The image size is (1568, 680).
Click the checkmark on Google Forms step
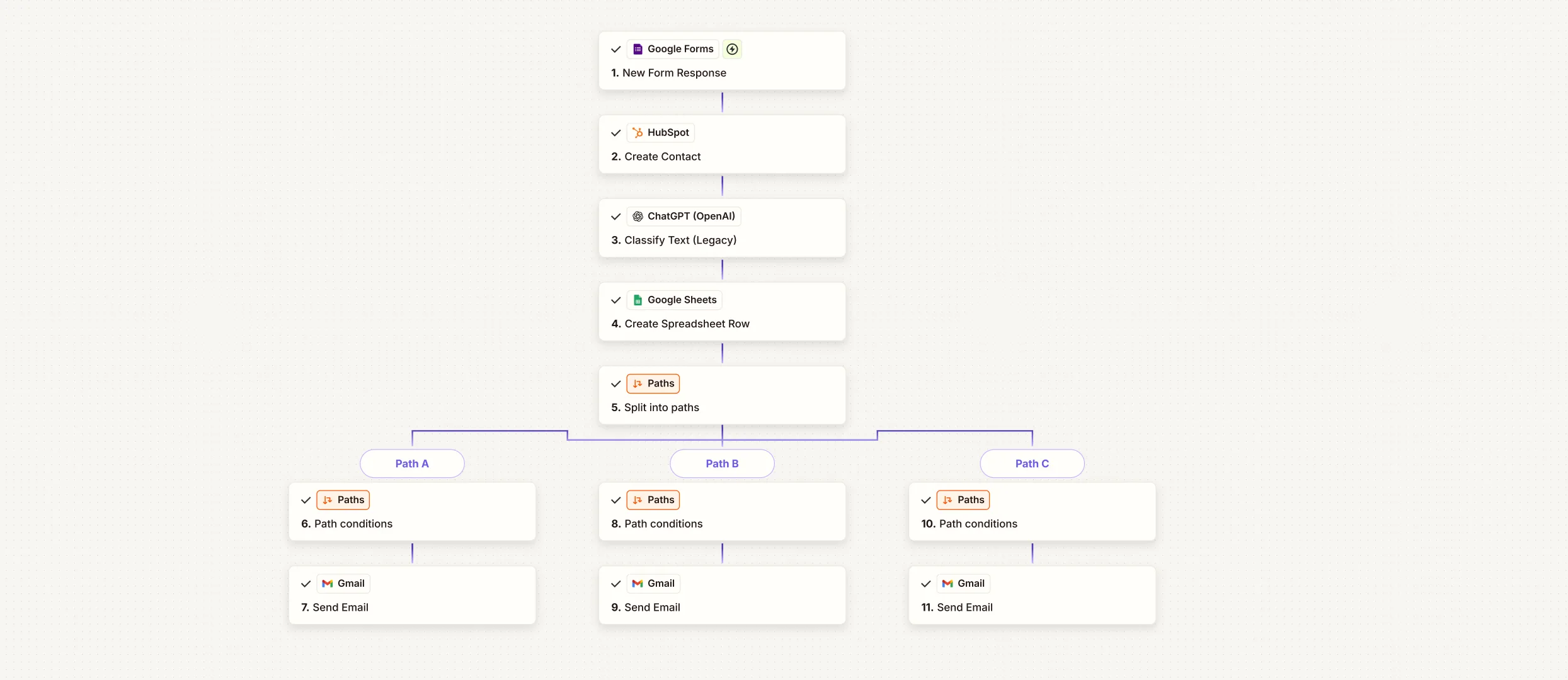(x=616, y=49)
